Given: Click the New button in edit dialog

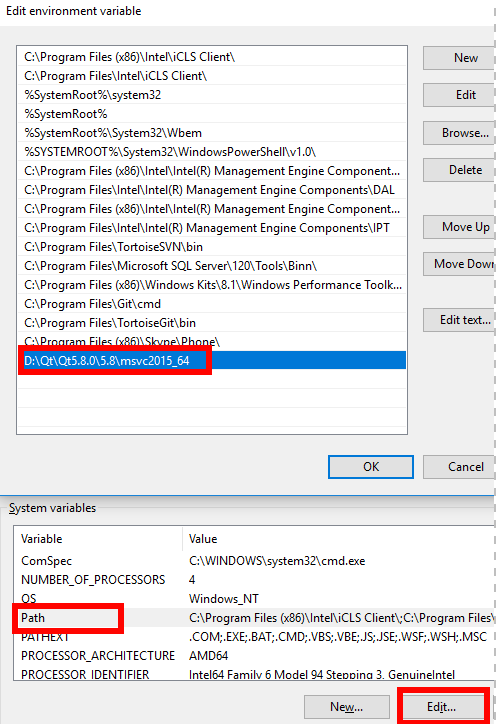Looking at the screenshot, I should 459,58.
